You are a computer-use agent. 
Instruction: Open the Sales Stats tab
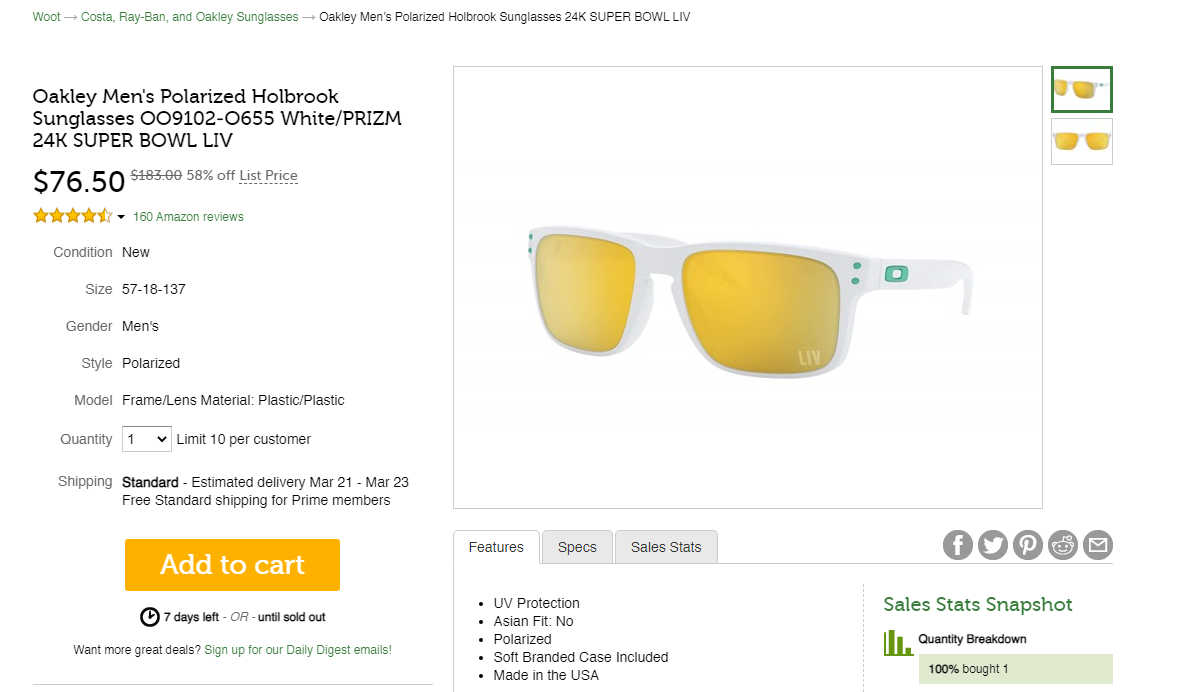(666, 547)
